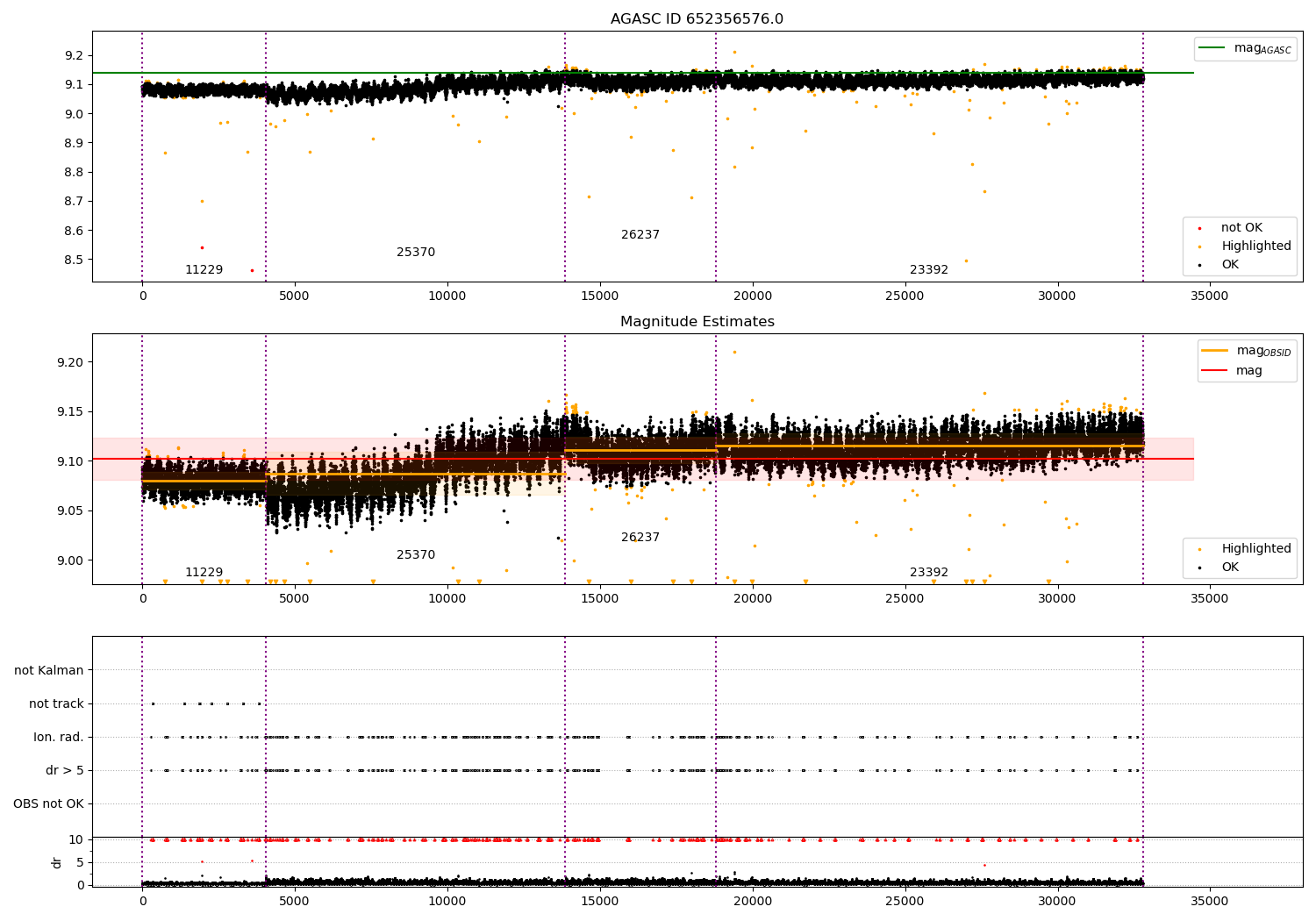
Task: Click the "OK" entry in the Magnitude Estimates legend
Action: 1219,568
